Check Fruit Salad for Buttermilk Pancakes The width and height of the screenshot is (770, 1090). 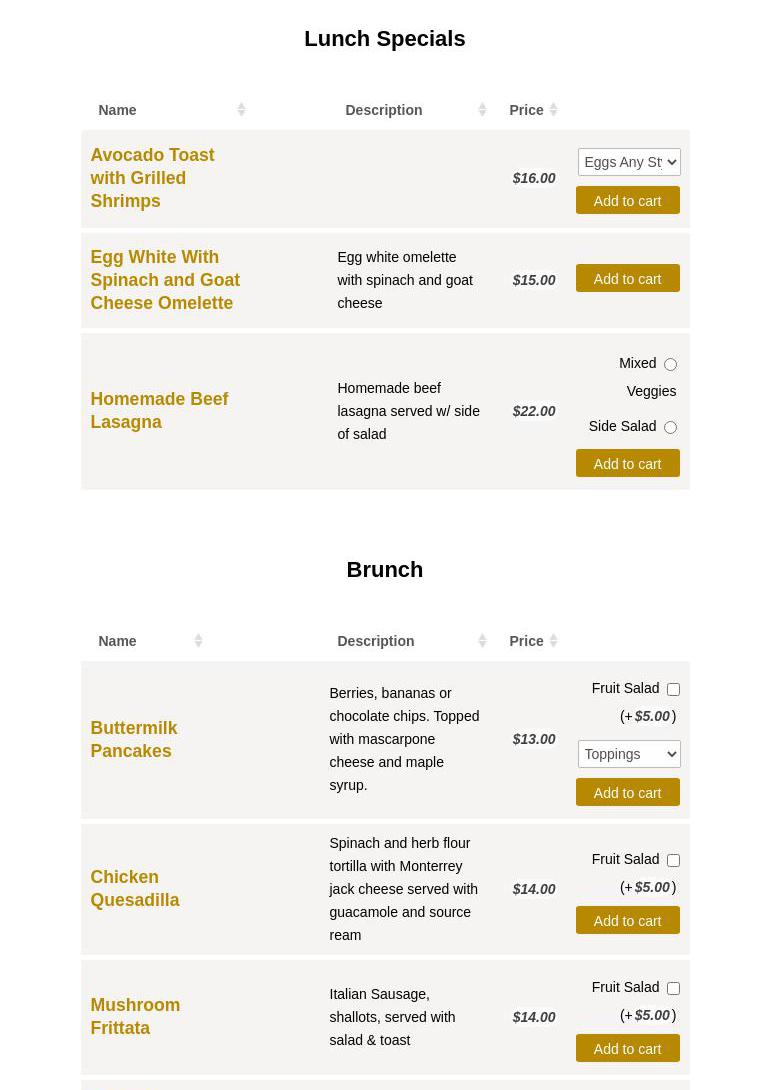tap(673, 690)
